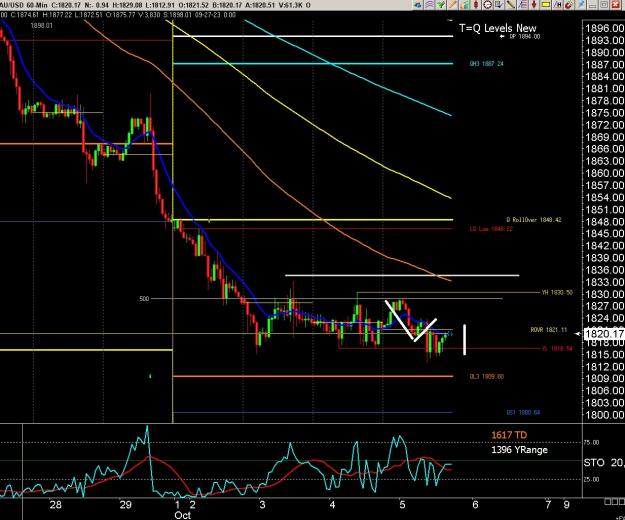Open the pink wavy bands indicator icon
Viewport: 625px width, 520px height.
(430, 5)
